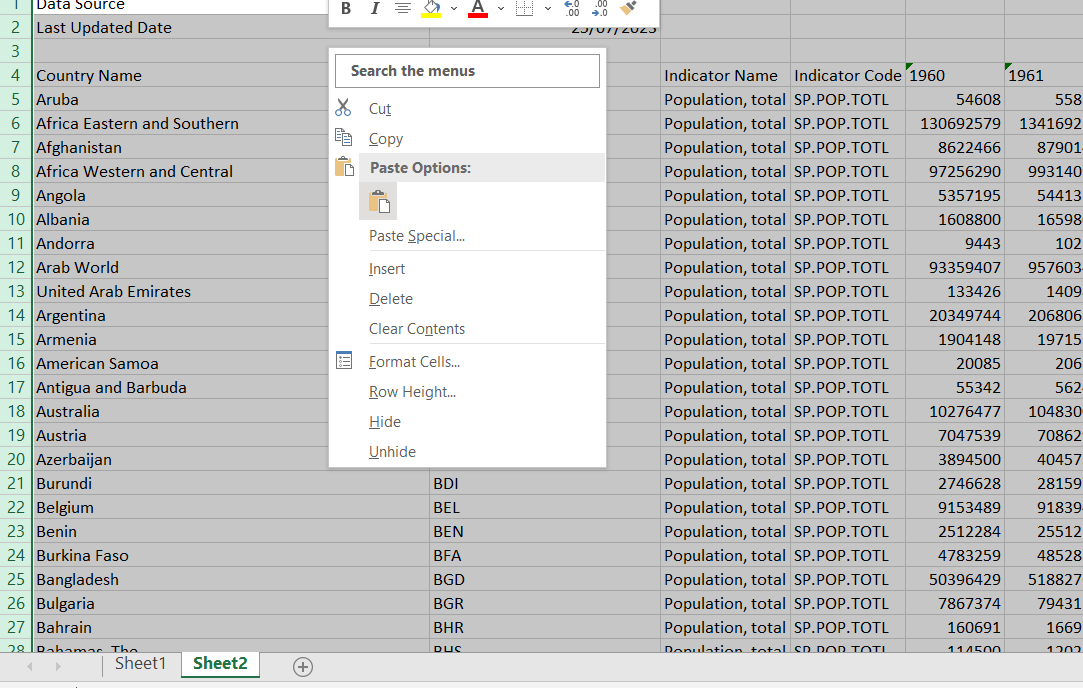1083x688 pixels.
Task: Select Clear Contents from the context menu
Action: (417, 328)
